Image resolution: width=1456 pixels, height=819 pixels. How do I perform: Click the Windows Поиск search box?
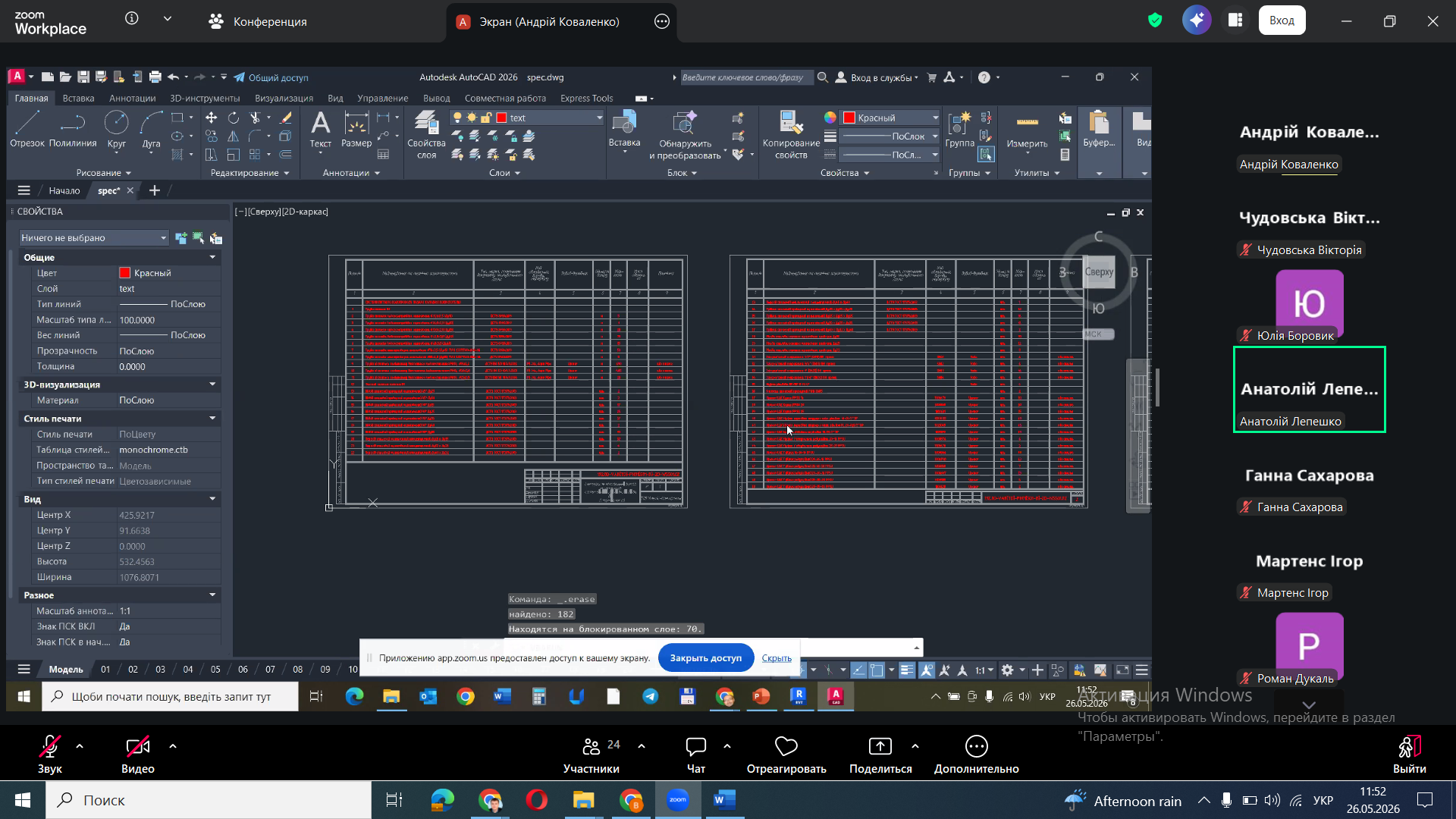(x=209, y=800)
